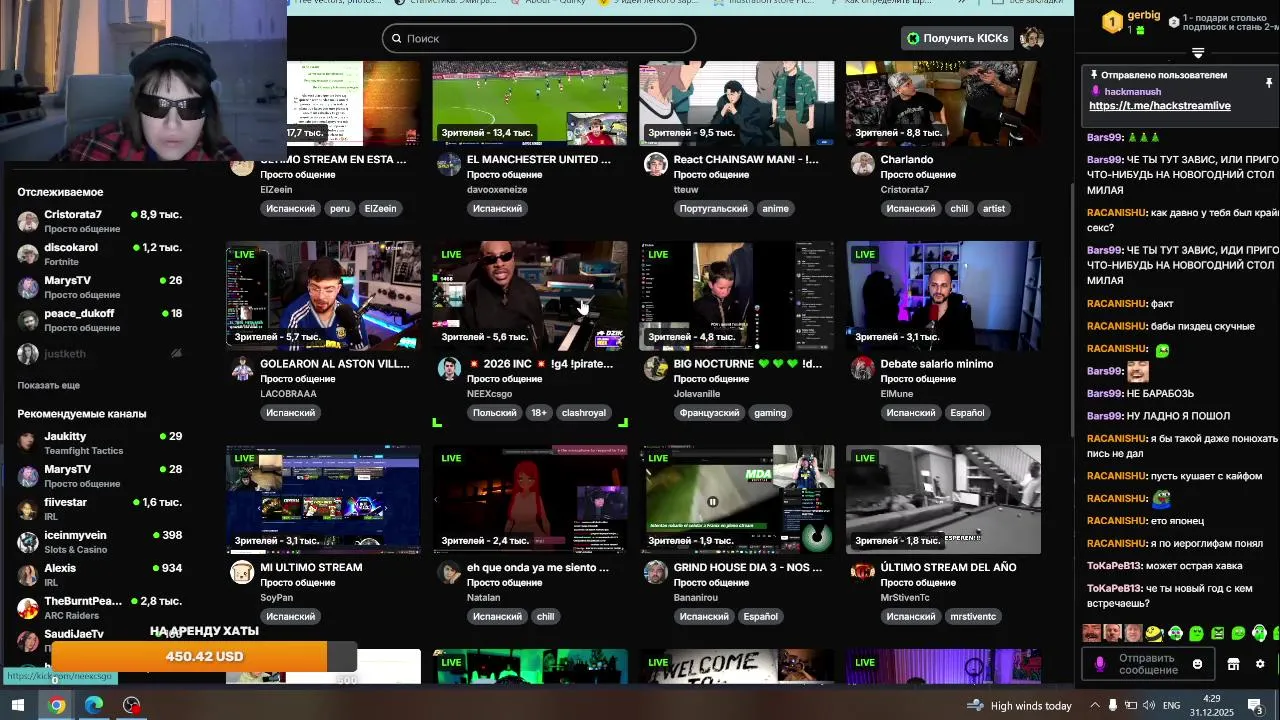
Task: Click the search magnifier icon
Action: click(x=395, y=38)
